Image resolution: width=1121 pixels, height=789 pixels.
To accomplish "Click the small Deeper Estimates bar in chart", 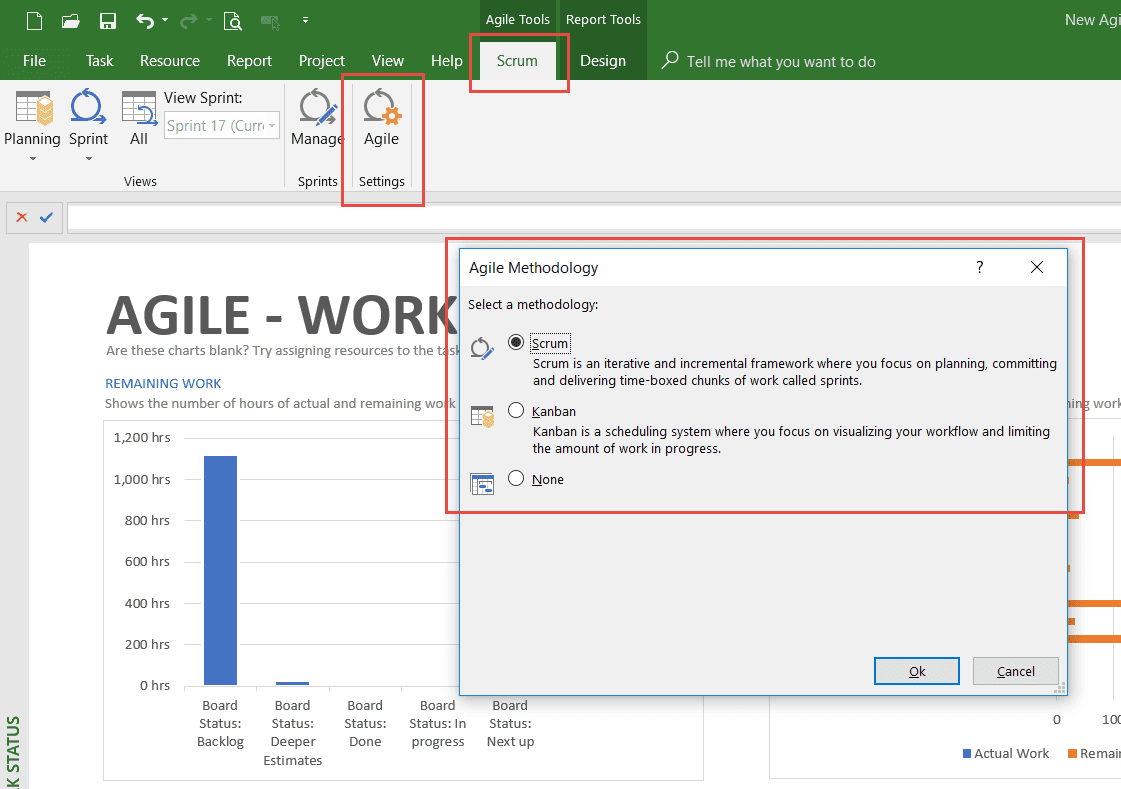I will pyautogui.click(x=292, y=683).
